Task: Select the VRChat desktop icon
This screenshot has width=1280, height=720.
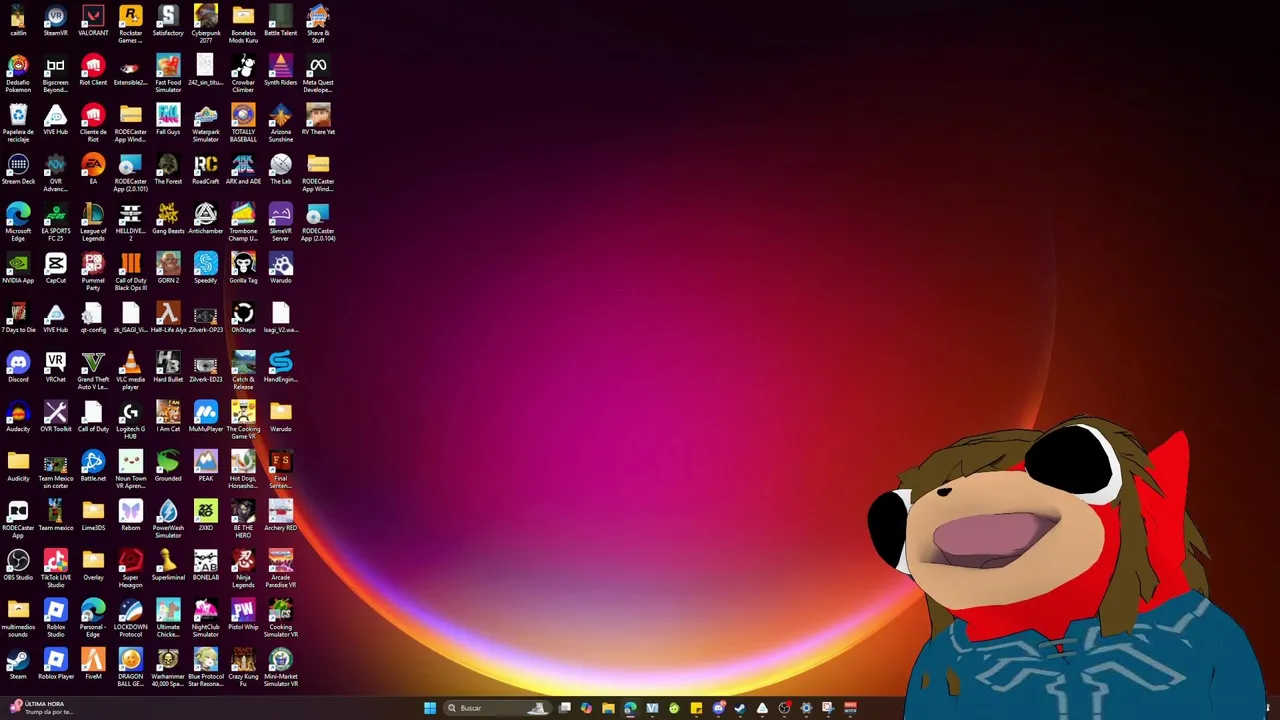Action: click(55, 368)
